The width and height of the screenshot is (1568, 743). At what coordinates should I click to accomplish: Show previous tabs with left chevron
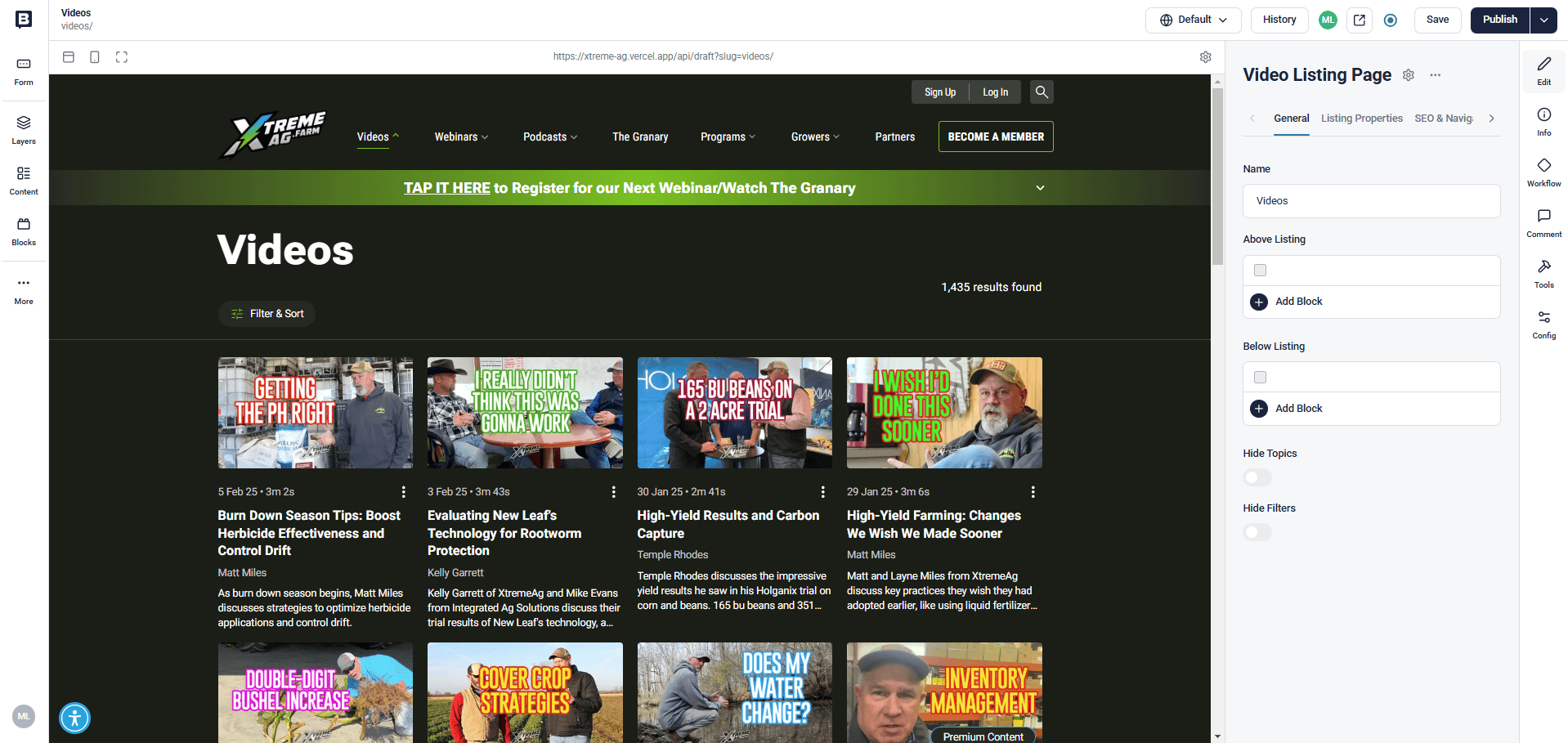[1252, 119]
